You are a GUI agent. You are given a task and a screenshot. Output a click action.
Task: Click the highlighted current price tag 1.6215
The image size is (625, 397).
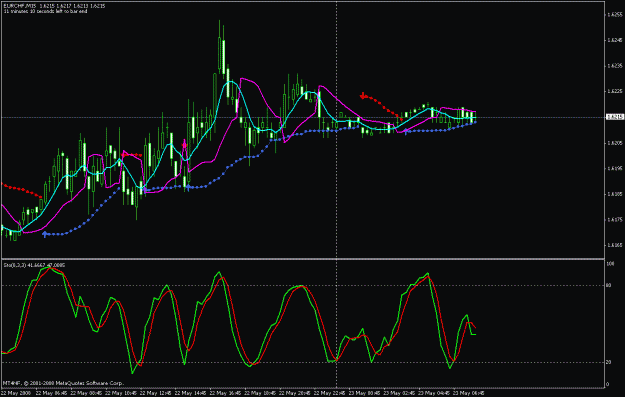click(x=615, y=117)
